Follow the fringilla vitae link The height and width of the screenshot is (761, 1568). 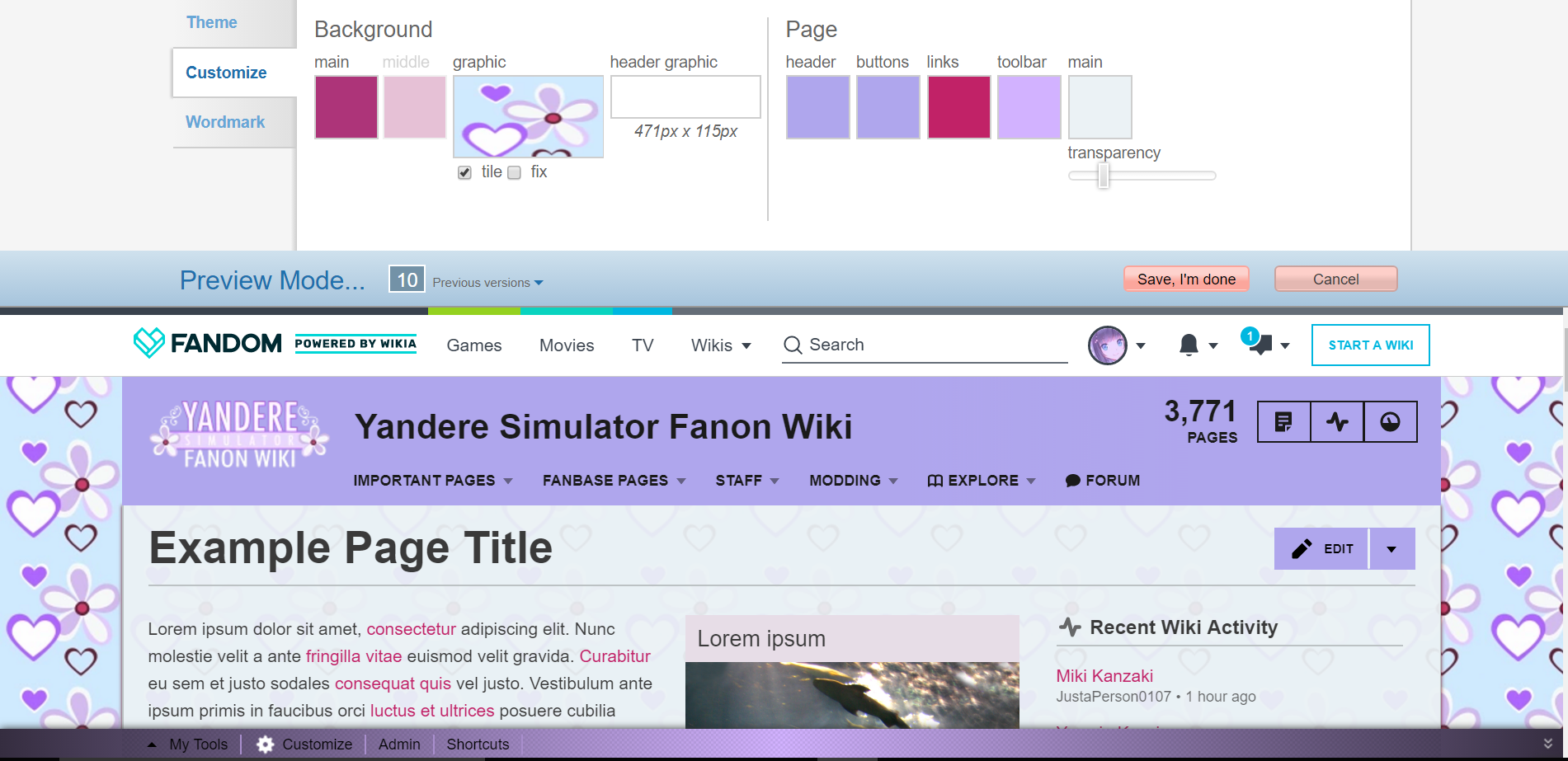pyautogui.click(x=354, y=656)
